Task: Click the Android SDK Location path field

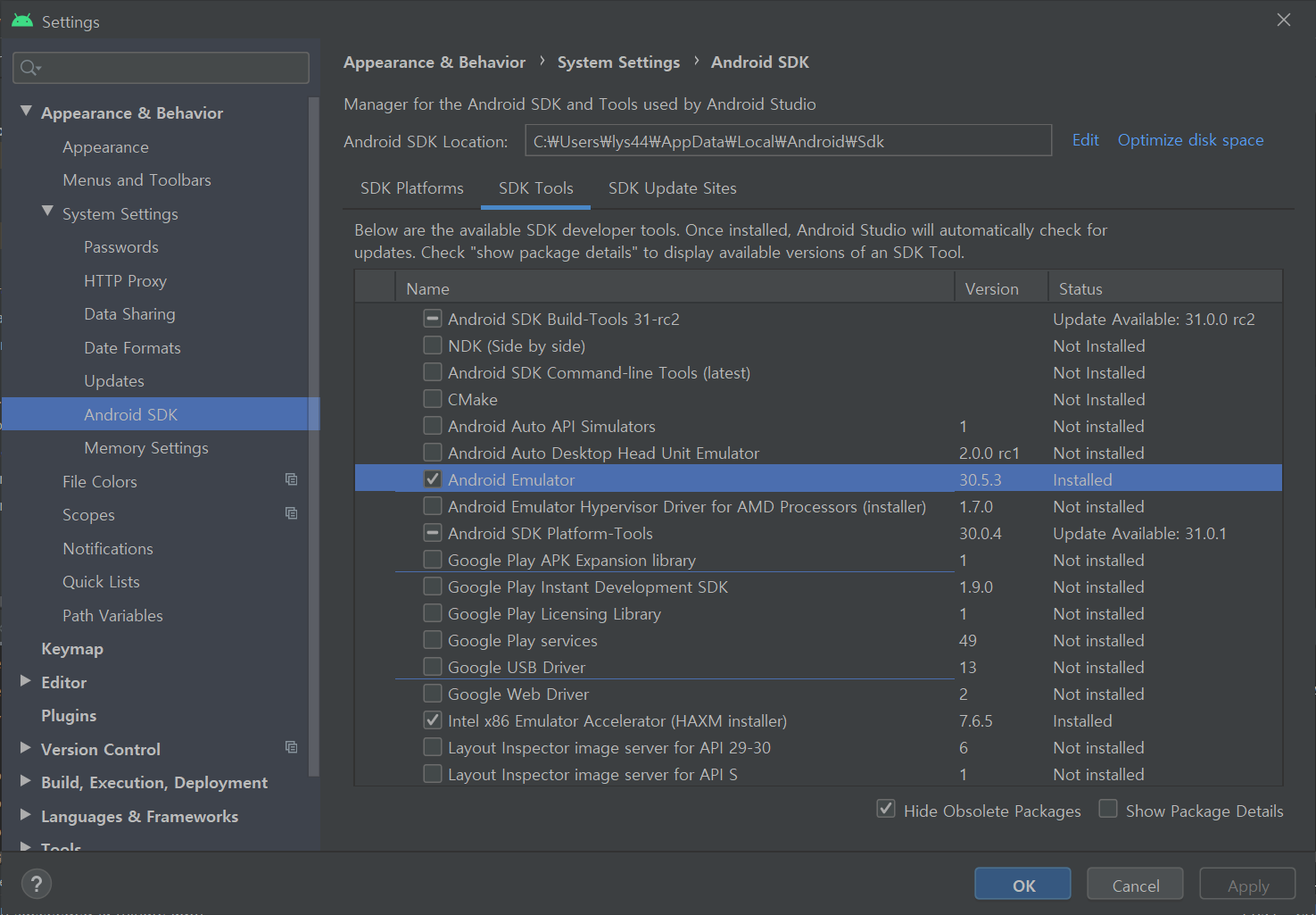Action: pos(788,141)
